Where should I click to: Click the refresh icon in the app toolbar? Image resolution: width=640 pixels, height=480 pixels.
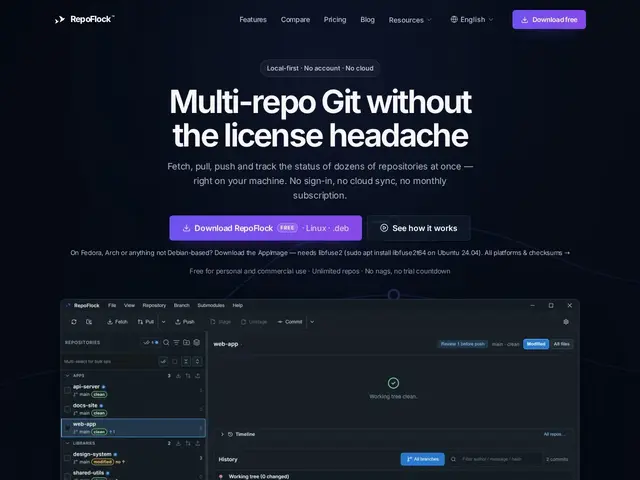click(74, 322)
